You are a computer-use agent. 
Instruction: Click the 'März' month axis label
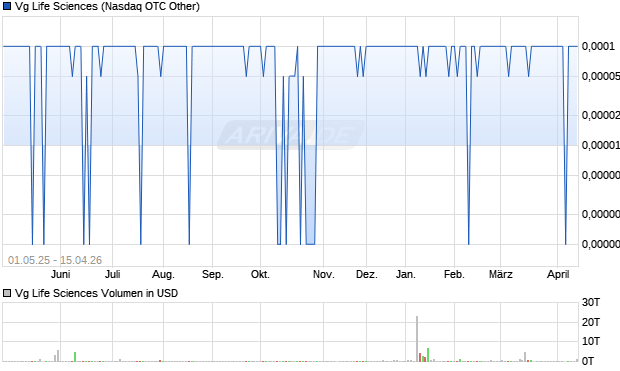[x=501, y=274]
